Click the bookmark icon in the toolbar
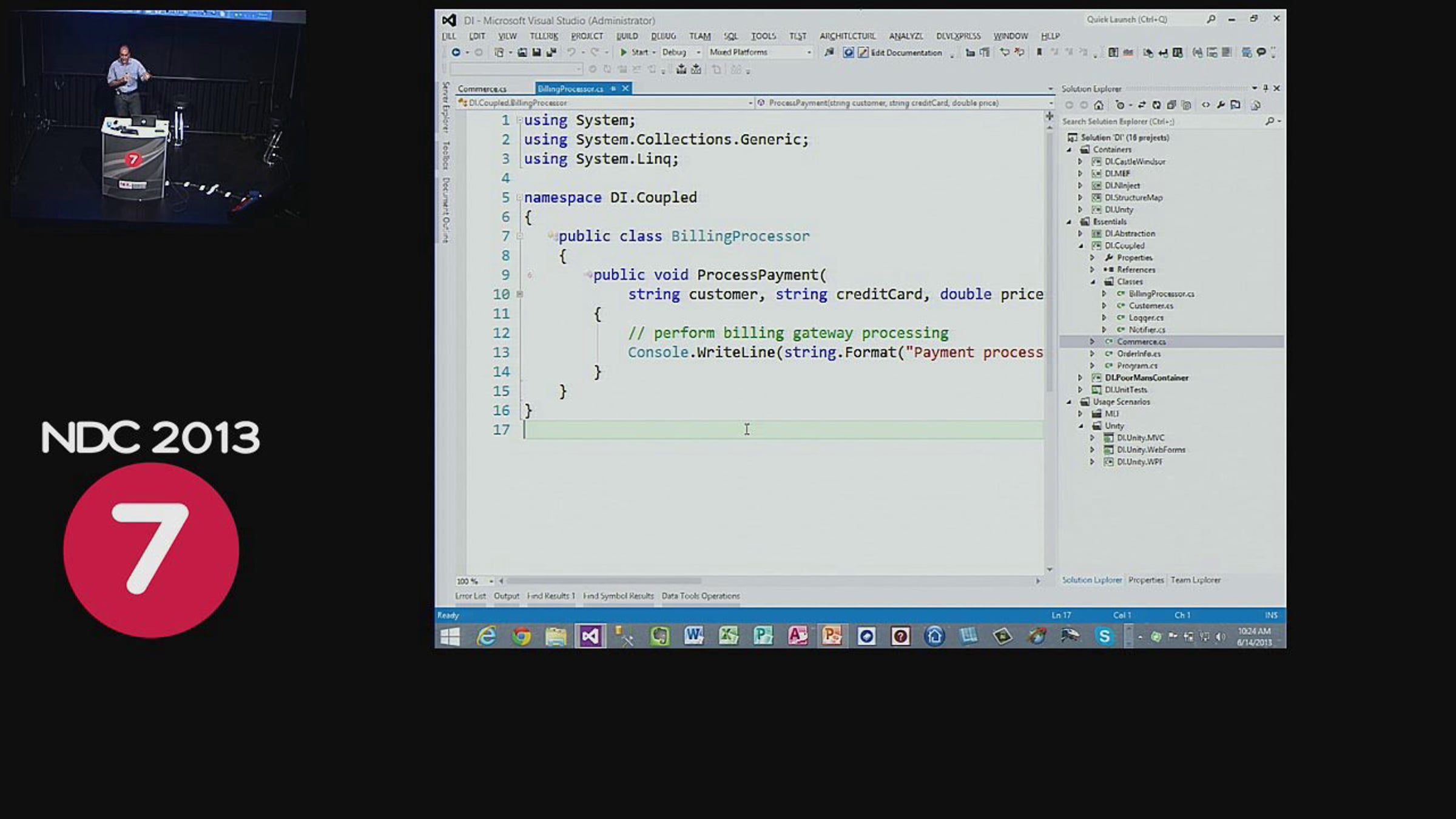Screen dimensions: 1456x819 click(x=1039, y=53)
